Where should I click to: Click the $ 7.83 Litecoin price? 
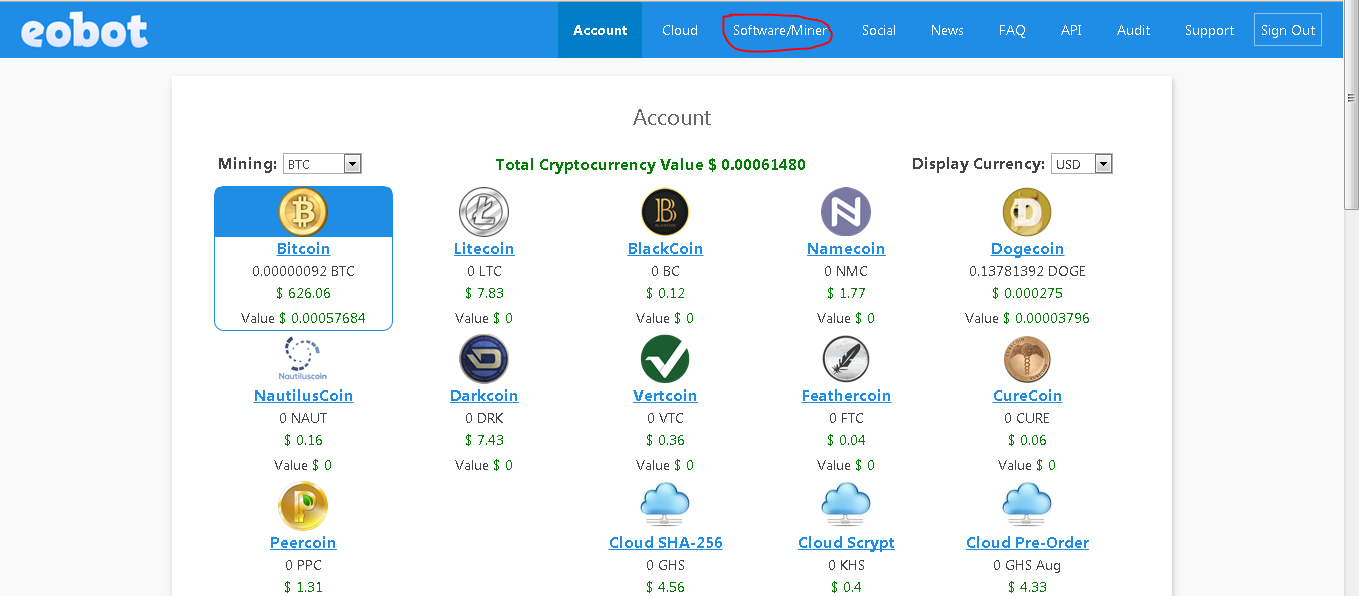click(484, 293)
